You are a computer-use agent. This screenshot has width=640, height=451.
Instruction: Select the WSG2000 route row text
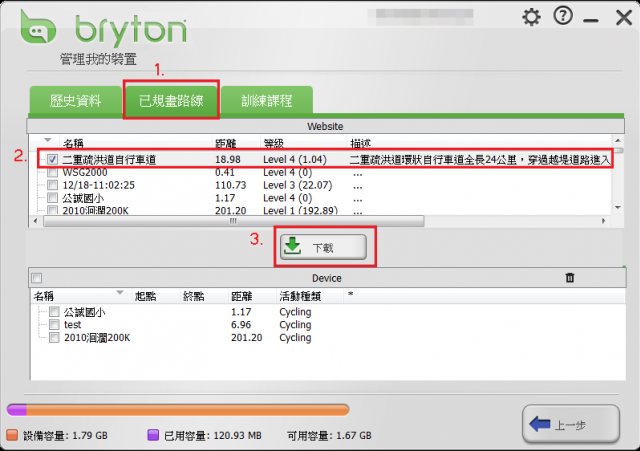click(85, 172)
